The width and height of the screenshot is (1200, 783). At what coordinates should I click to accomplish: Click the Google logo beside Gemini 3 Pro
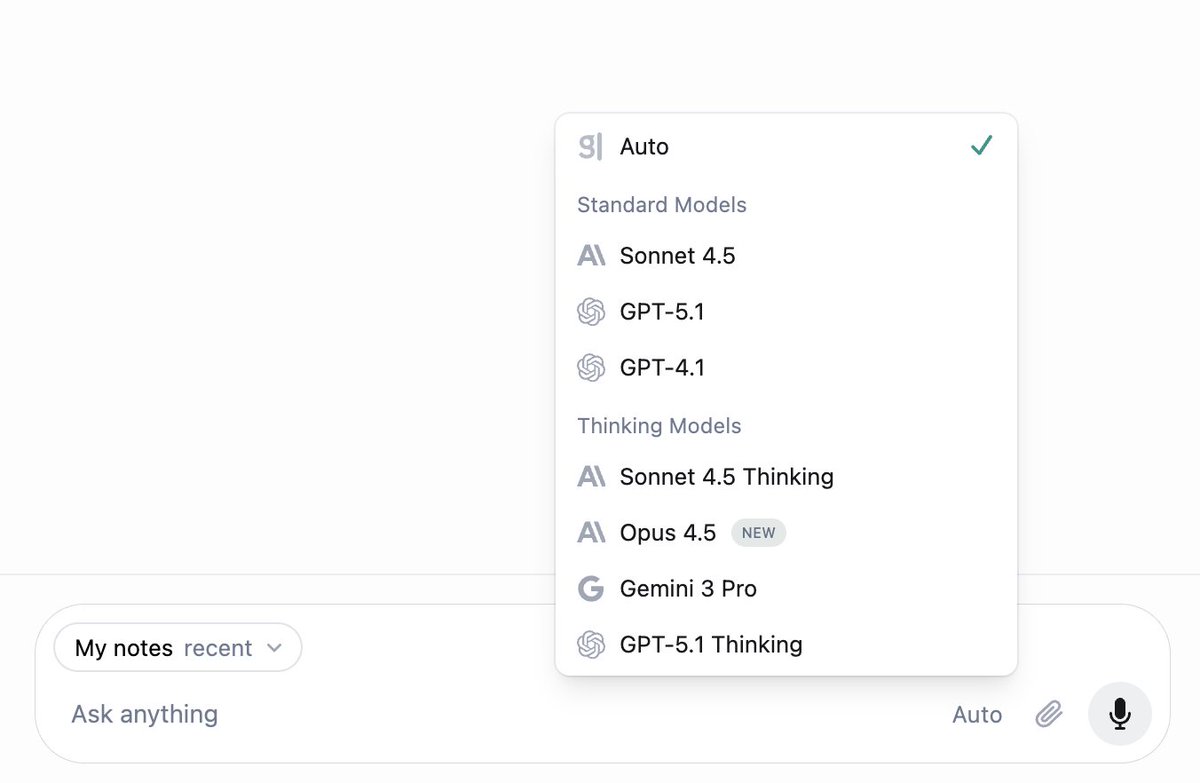click(x=591, y=589)
